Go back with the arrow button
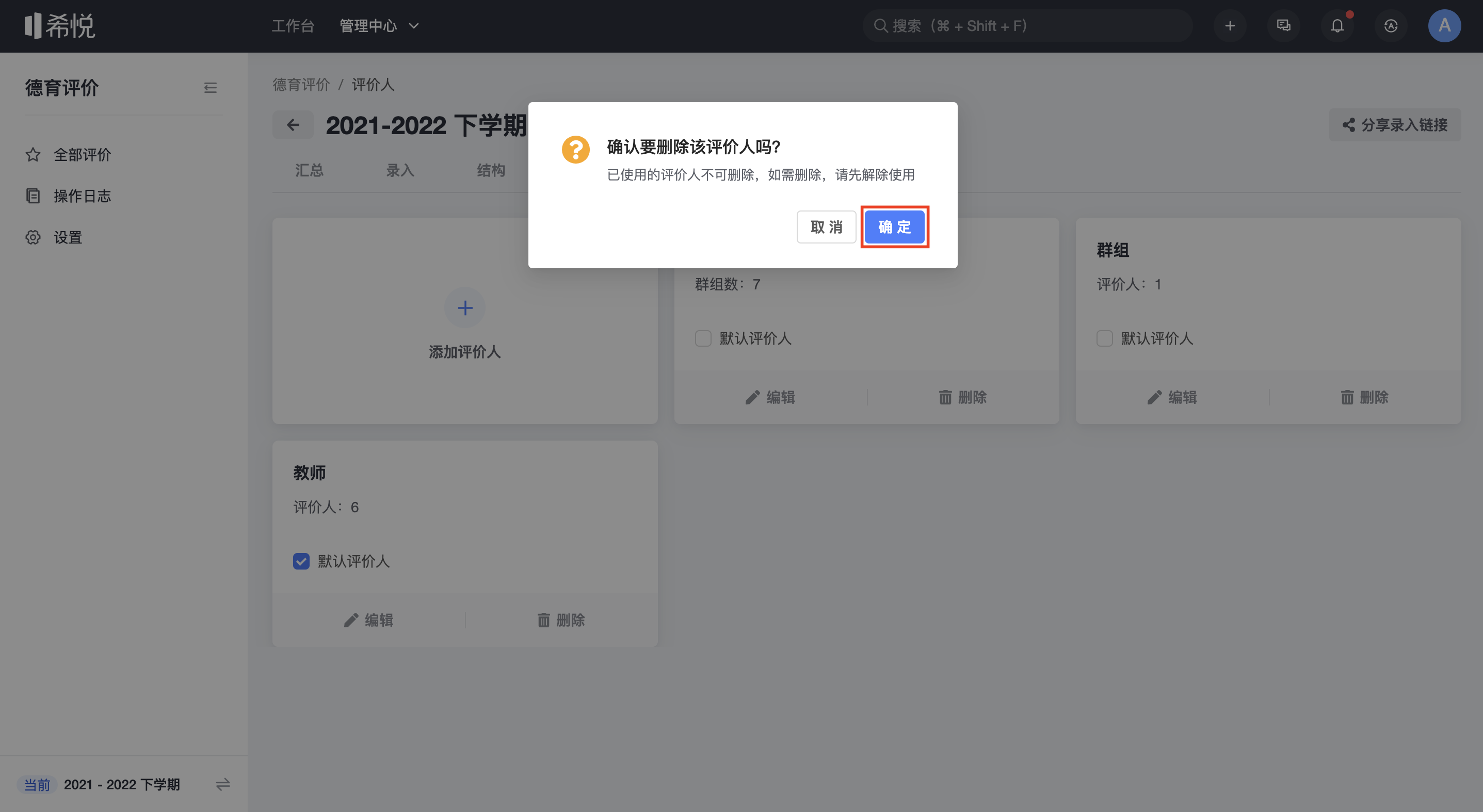The image size is (1483, 812). (x=293, y=125)
